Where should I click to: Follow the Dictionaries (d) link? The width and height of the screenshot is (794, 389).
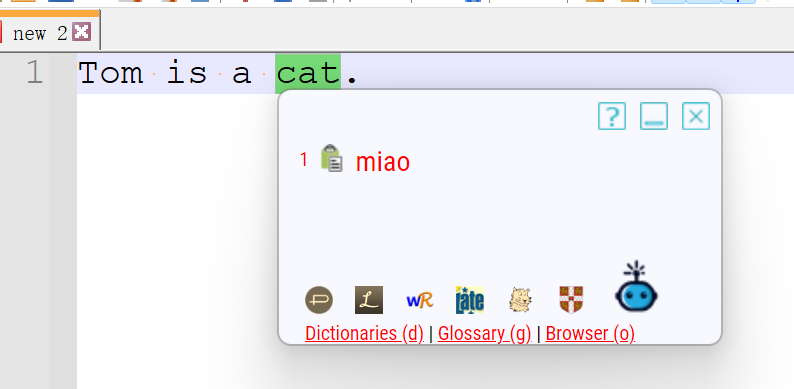[x=364, y=333]
